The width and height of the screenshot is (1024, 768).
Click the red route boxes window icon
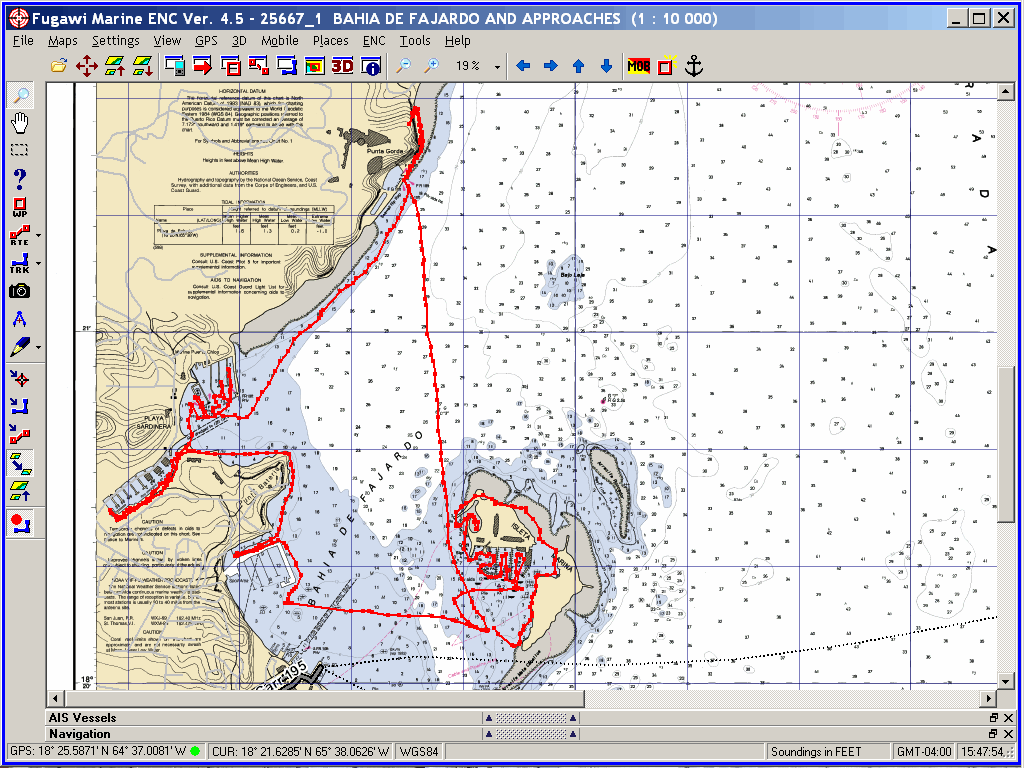click(259, 65)
